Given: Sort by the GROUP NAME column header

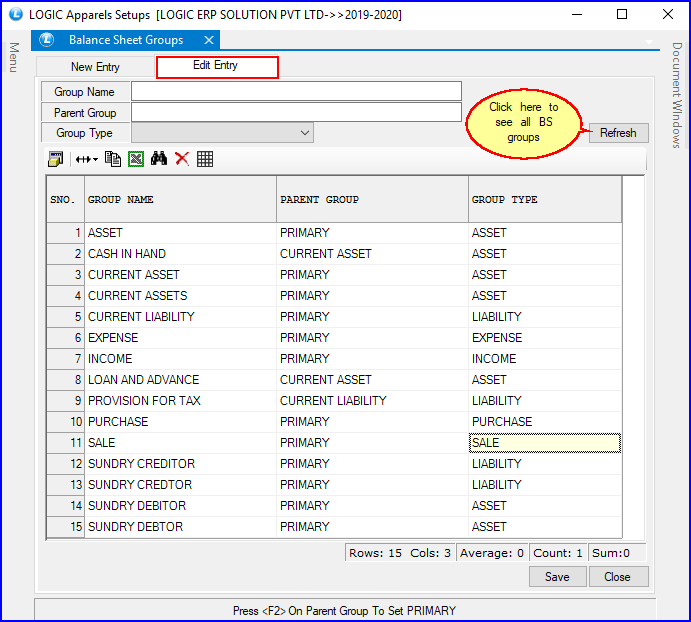Looking at the screenshot, I should pyautogui.click(x=180, y=199).
